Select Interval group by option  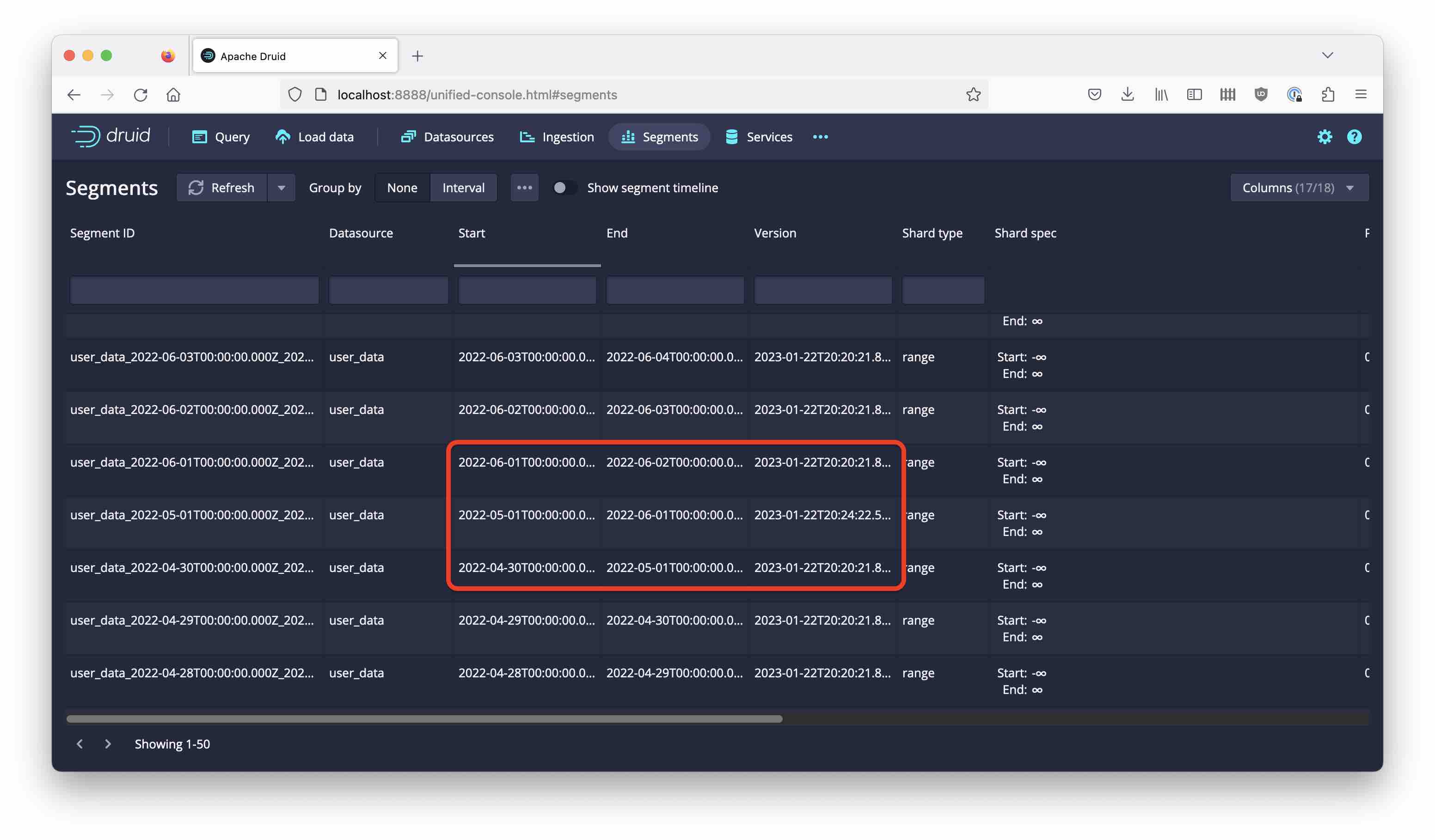coord(463,188)
